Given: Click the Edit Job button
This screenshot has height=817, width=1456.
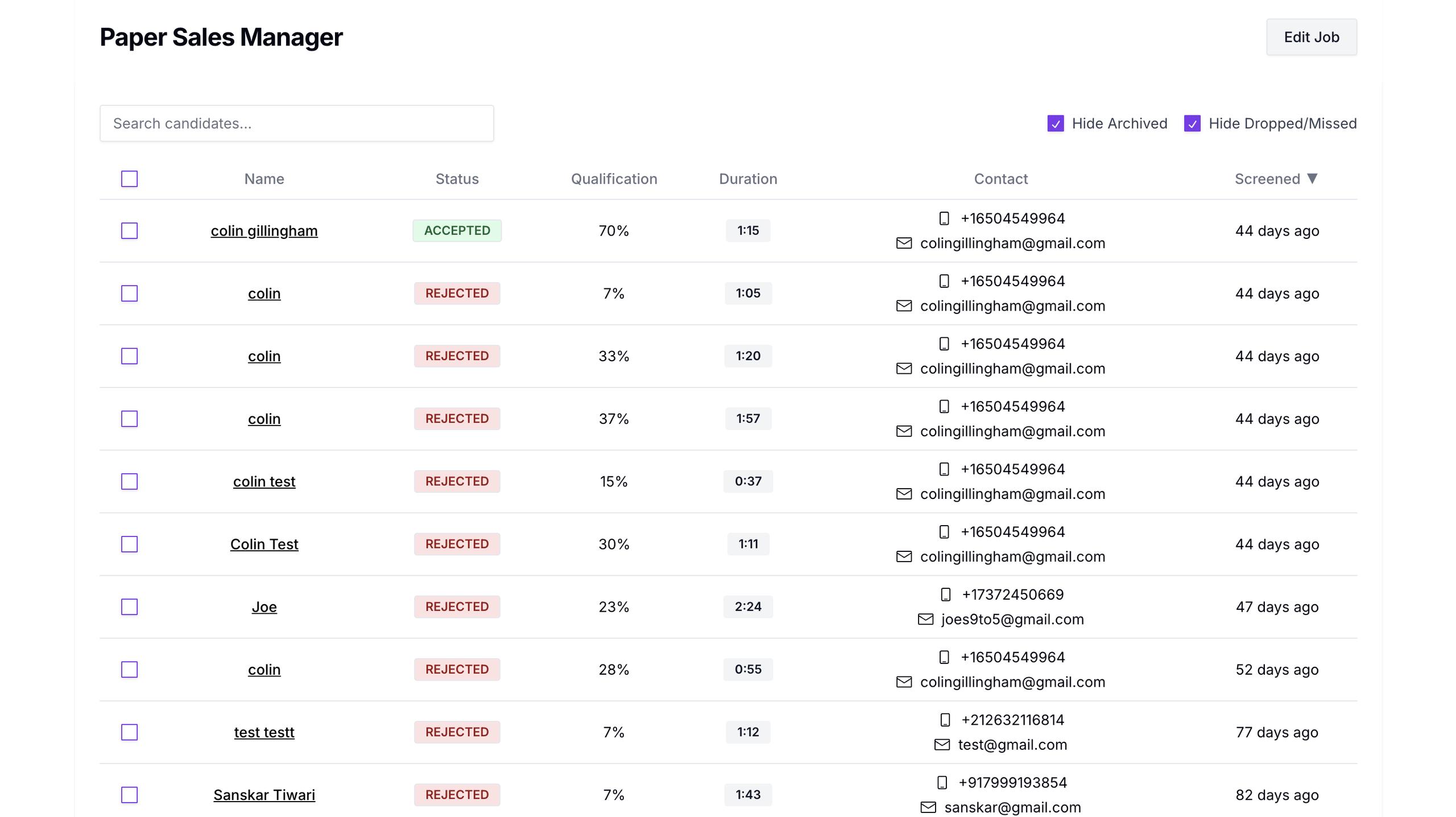Looking at the screenshot, I should 1311,37.
